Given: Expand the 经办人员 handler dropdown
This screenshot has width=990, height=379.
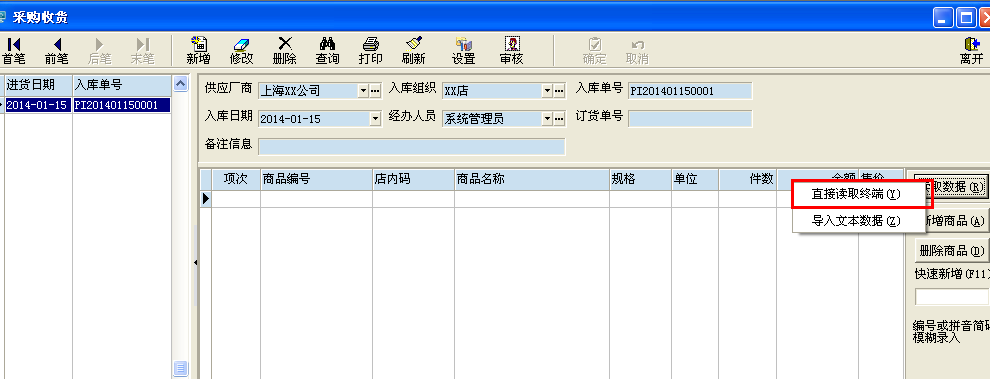Looking at the screenshot, I should click(x=547, y=118).
